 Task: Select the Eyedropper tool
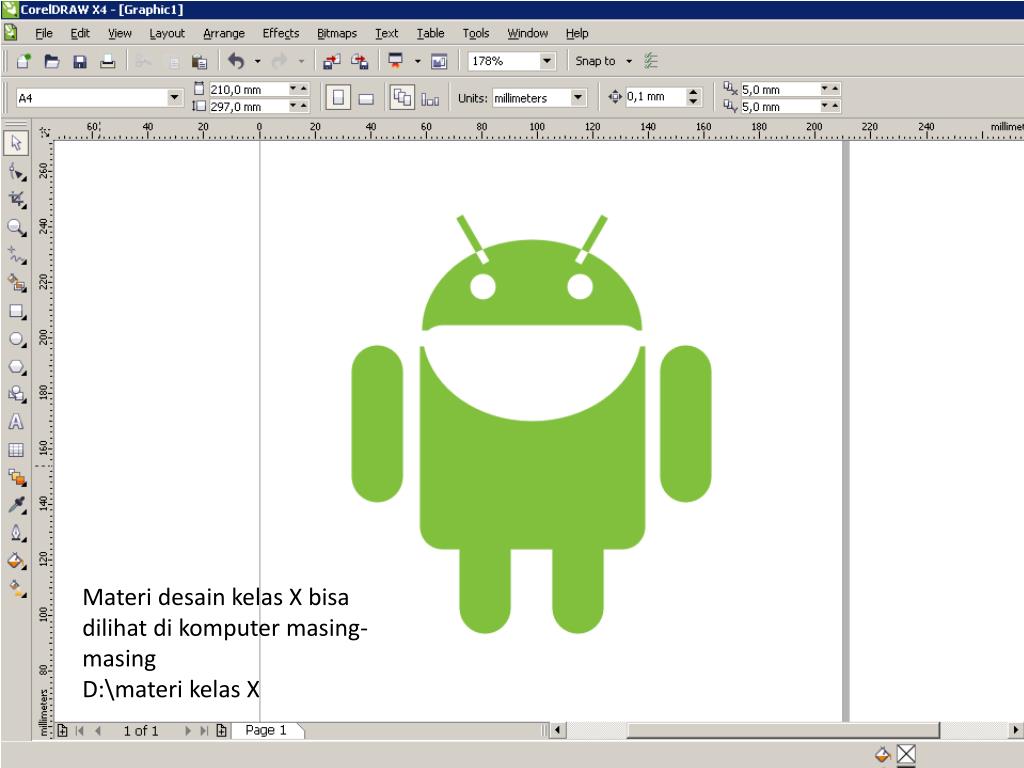(16, 505)
